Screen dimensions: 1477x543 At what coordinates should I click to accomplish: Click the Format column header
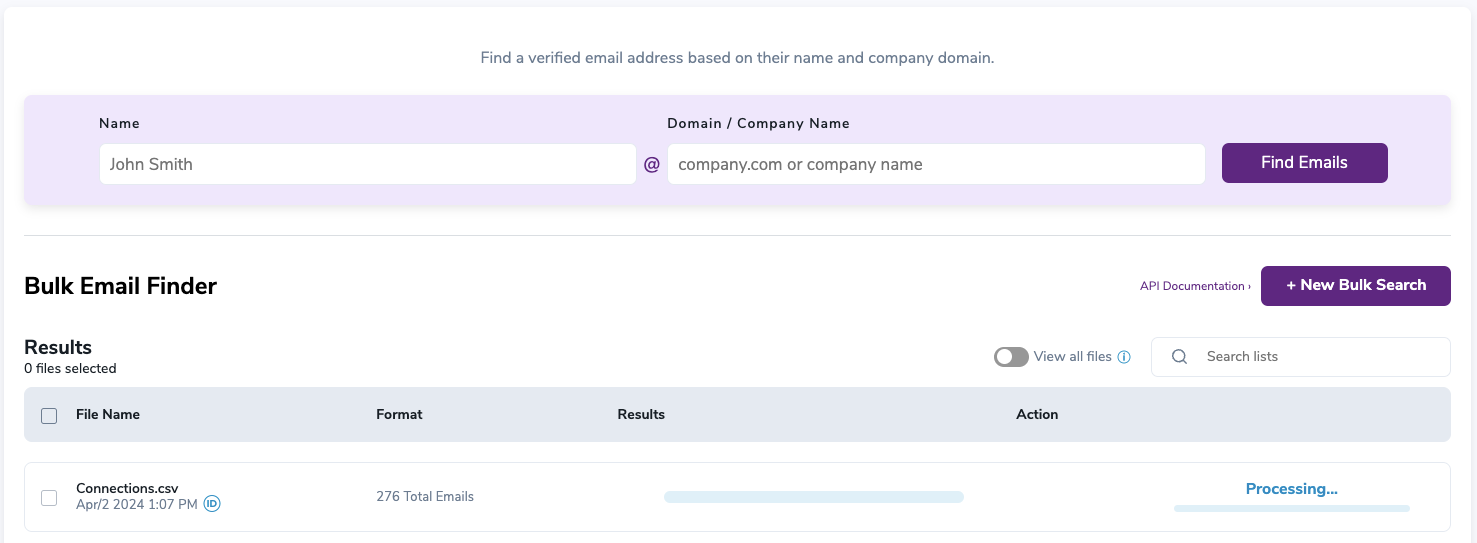[x=399, y=414]
